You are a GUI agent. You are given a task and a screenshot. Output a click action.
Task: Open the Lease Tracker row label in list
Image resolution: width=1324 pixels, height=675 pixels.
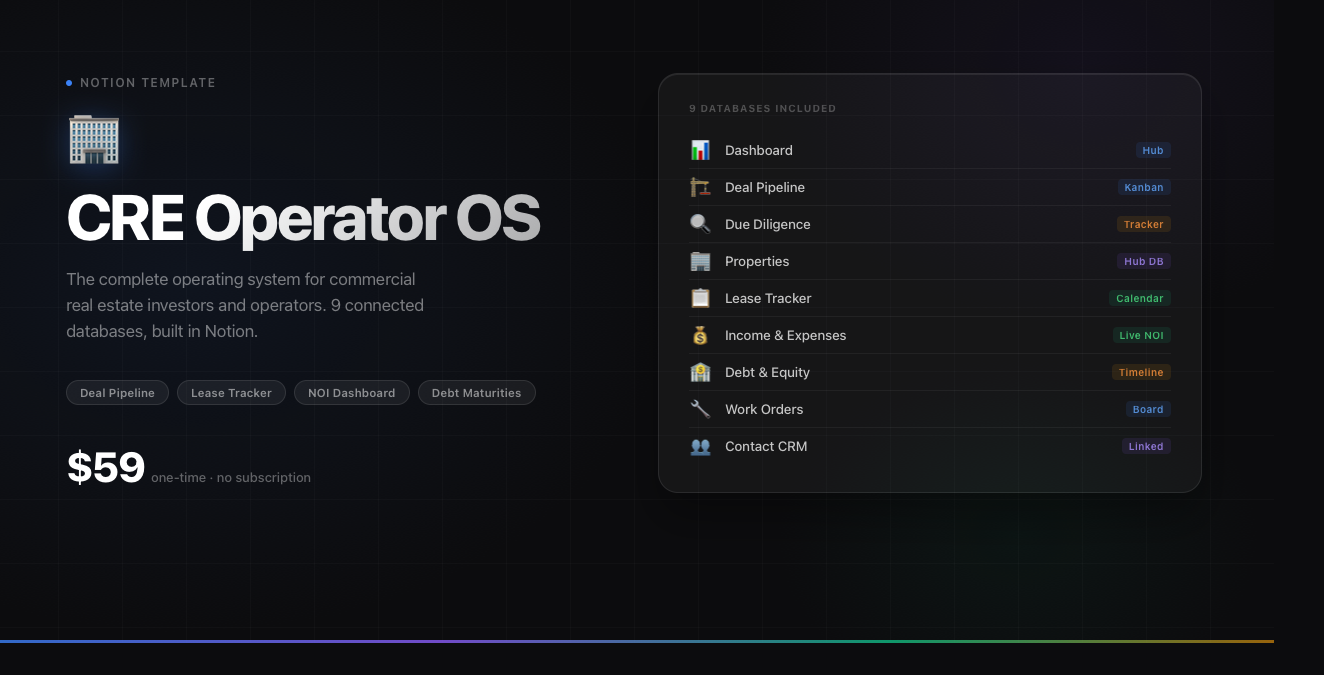768,298
